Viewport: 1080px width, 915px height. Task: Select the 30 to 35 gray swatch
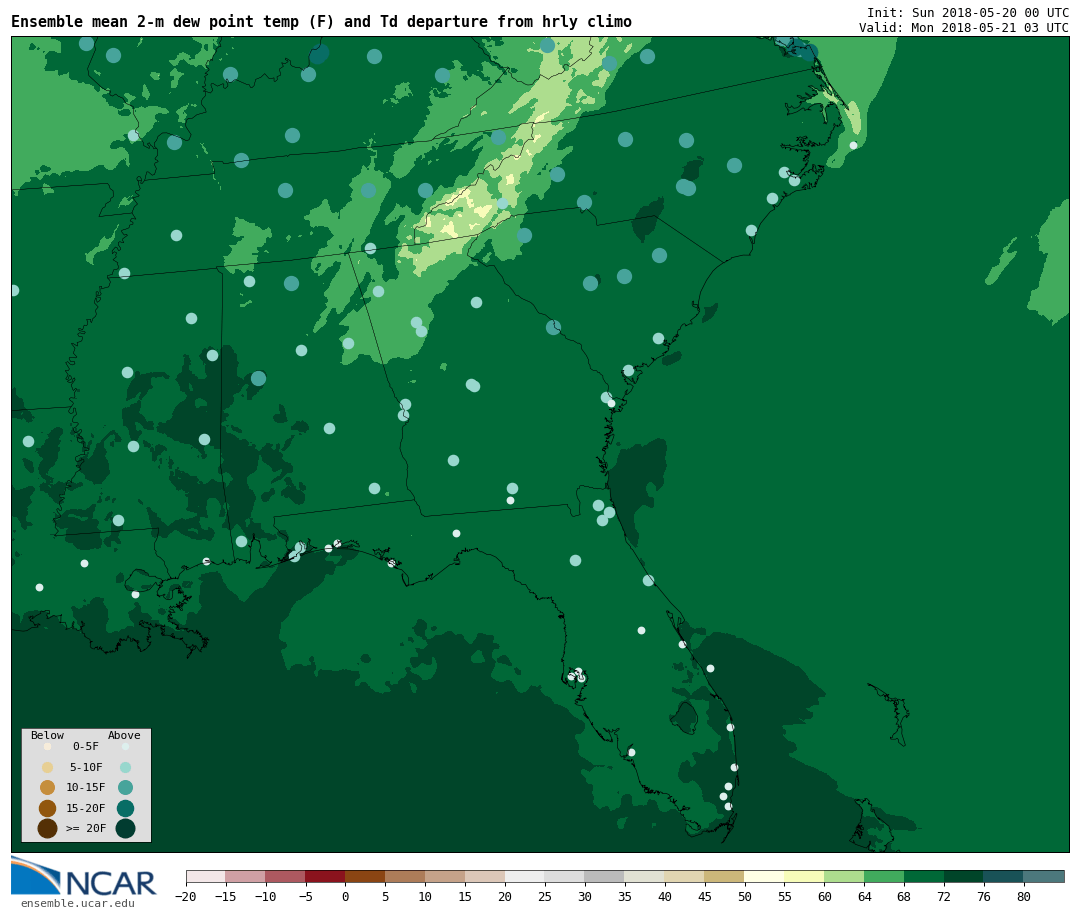pyautogui.click(x=605, y=877)
